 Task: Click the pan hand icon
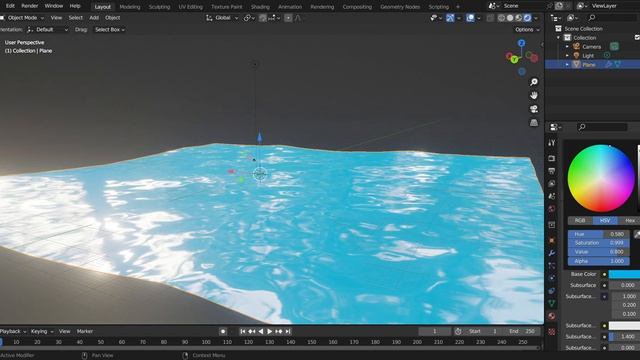[533, 96]
